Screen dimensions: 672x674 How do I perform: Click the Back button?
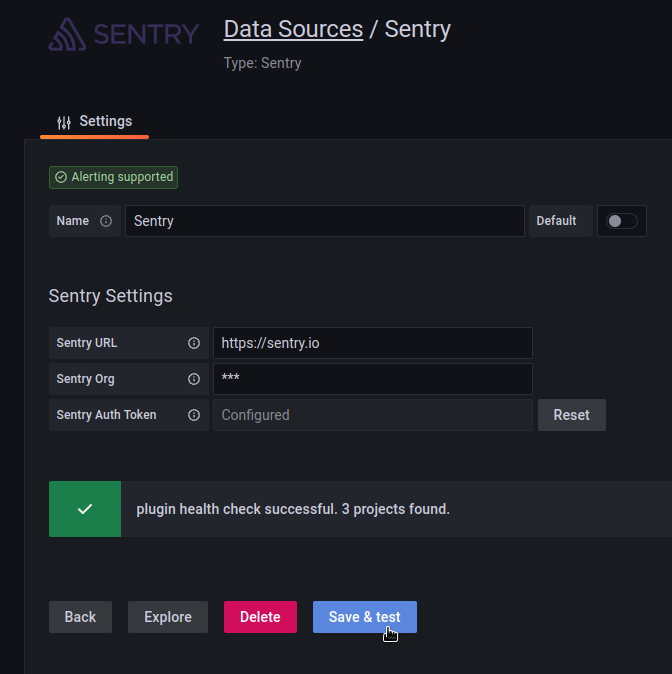tap(80, 617)
